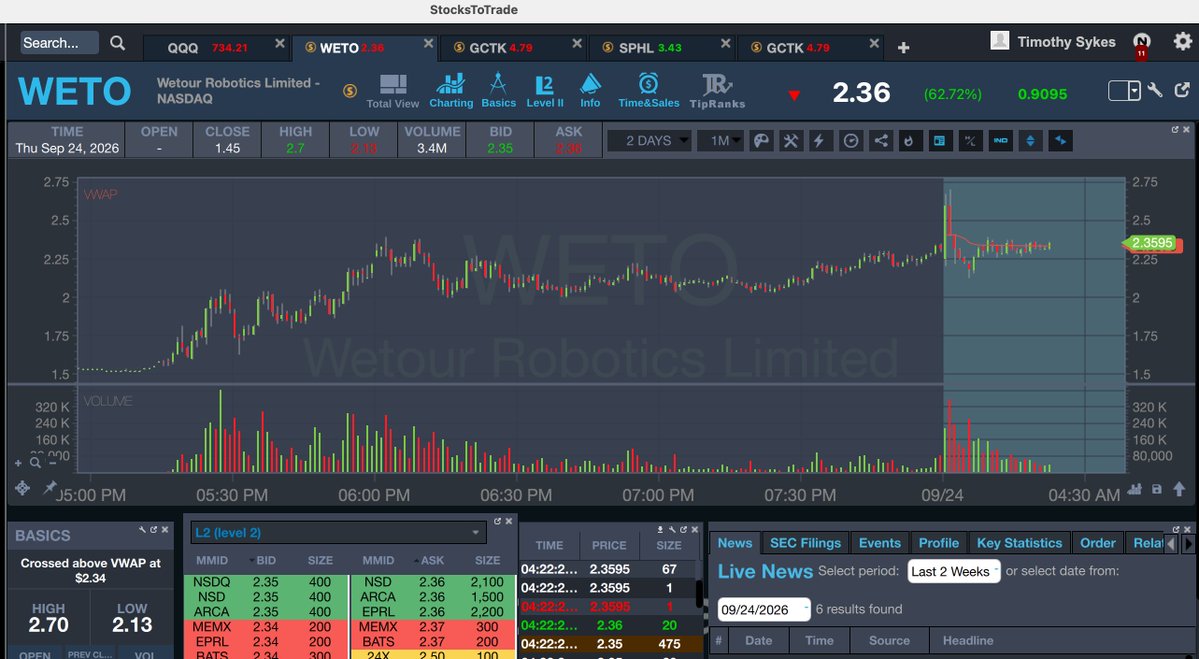Open the Level II module icon
The width and height of the screenshot is (1199, 659).
click(544, 91)
